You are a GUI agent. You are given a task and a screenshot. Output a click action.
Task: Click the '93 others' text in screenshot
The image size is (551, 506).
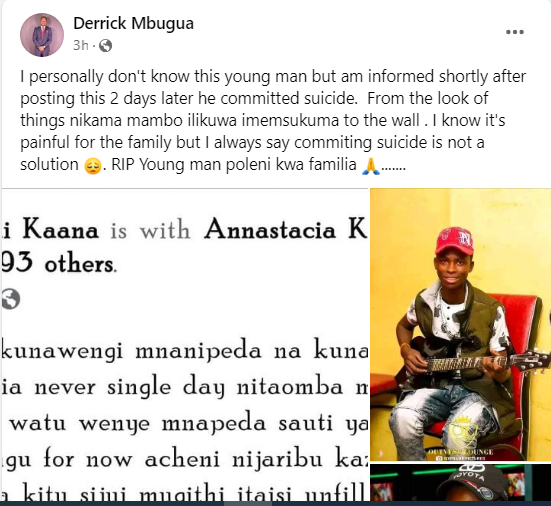tap(58, 263)
